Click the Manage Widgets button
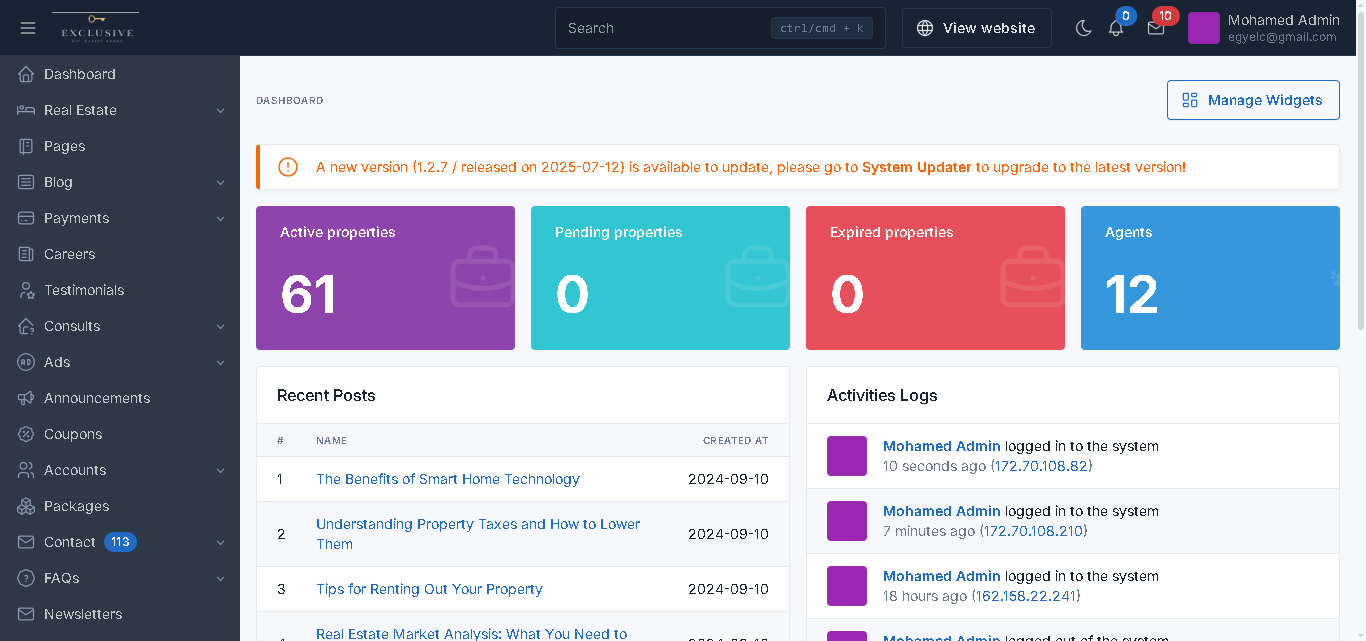 tap(1252, 99)
